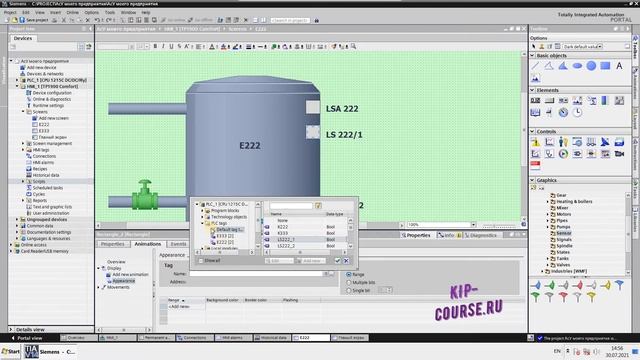This screenshot has width=640, height=360.
Task: Select the Graphic view object
Action: pyautogui.click(x=535, y=78)
